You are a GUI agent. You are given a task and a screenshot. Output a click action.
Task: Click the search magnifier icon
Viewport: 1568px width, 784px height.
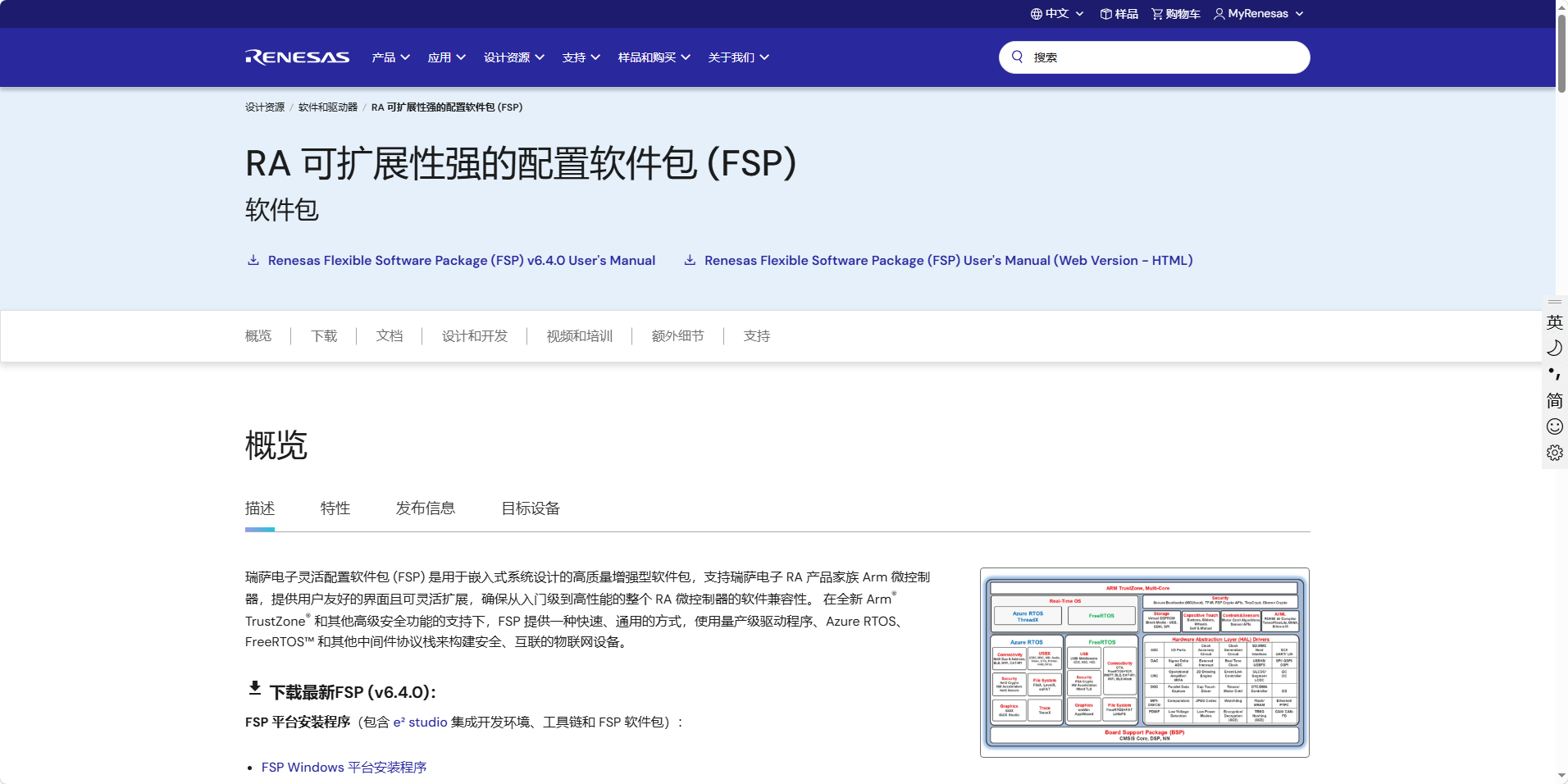(x=1017, y=57)
